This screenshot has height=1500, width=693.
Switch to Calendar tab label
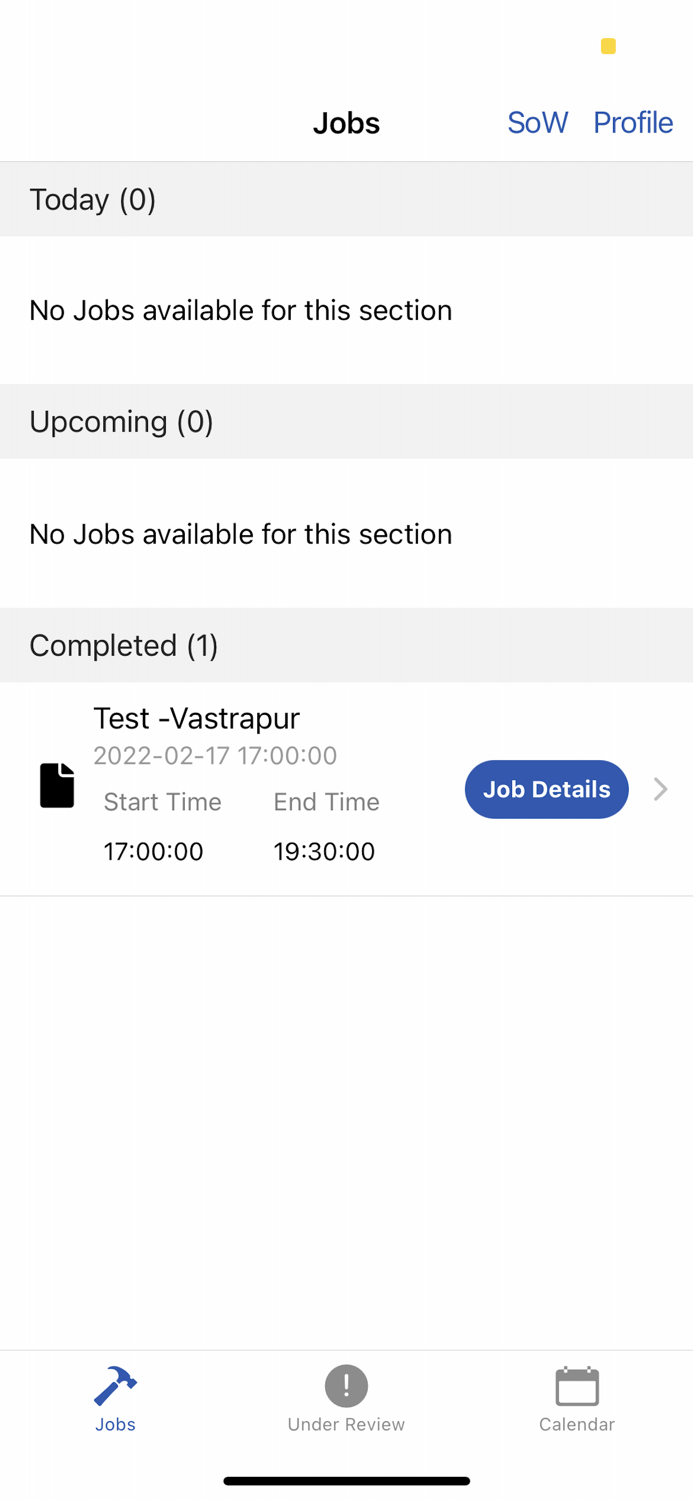pyautogui.click(x=577, y=1424)
